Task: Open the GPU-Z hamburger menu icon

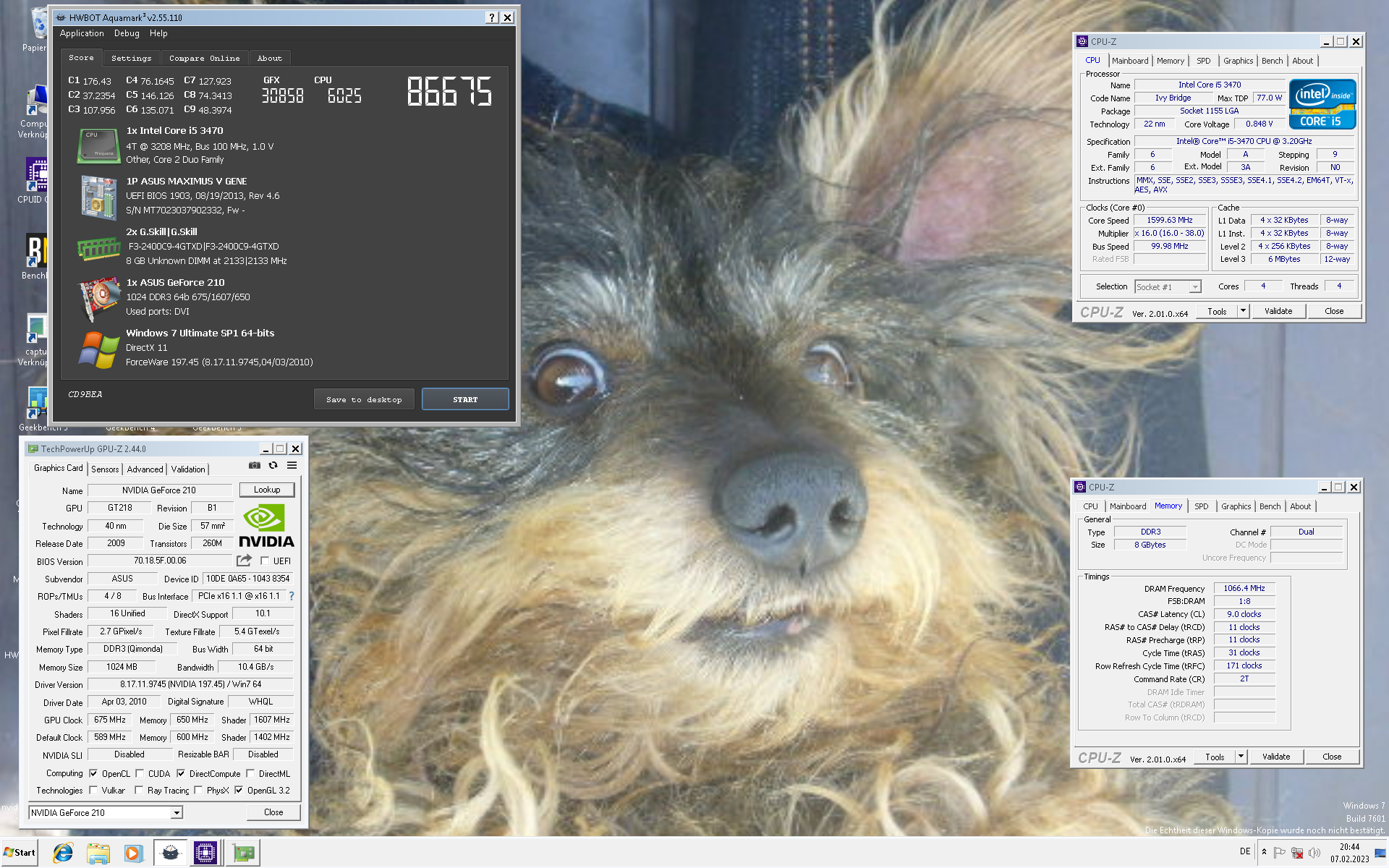Action: [292, 466]
